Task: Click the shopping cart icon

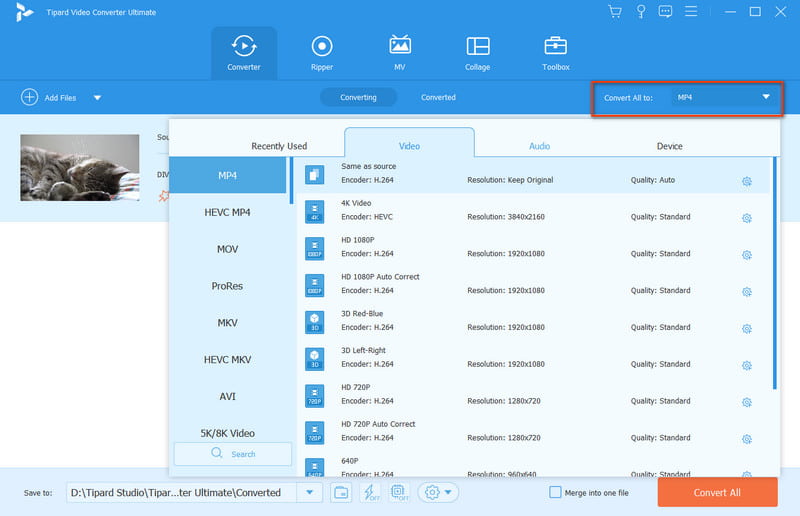Action: tap(615, 12)
